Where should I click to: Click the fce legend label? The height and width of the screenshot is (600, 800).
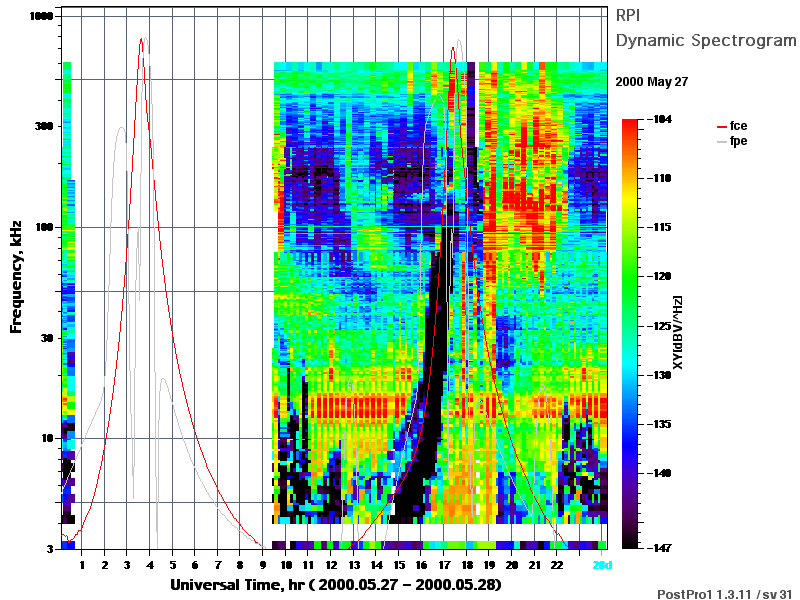pyautogui.click(x=738, y=126)
